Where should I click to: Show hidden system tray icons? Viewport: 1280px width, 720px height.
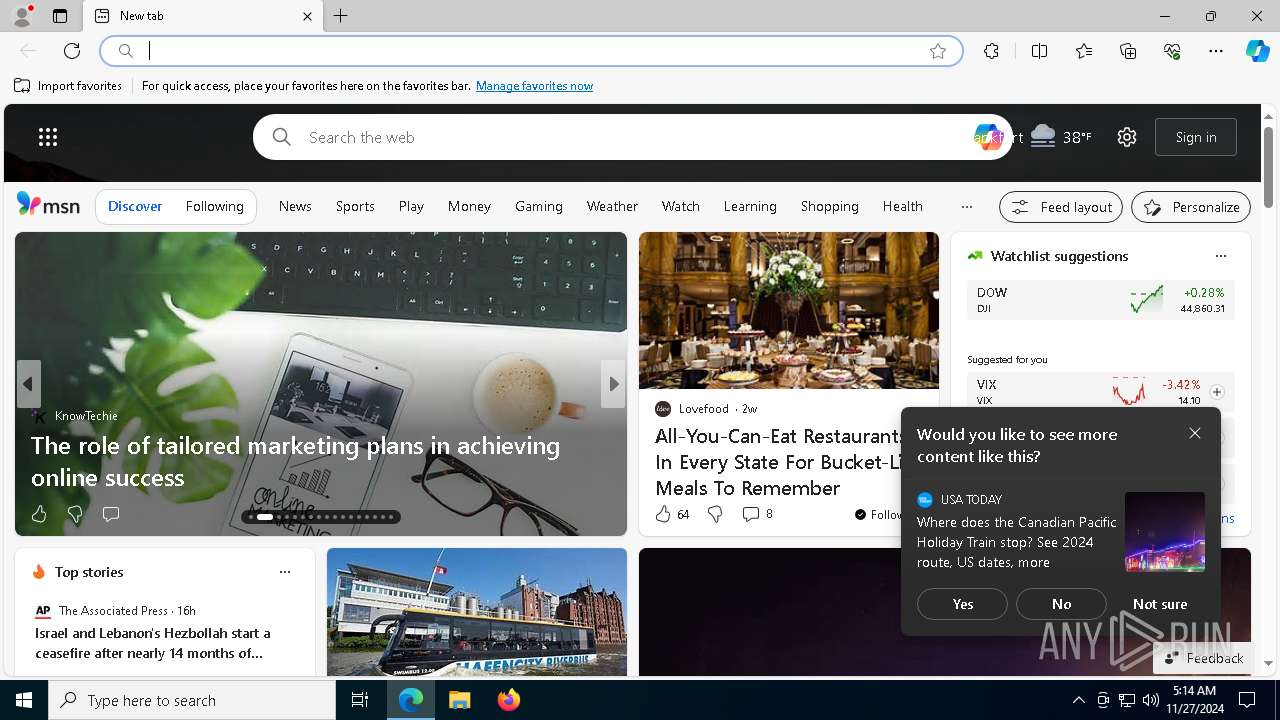pyautogui.click(x=1078, y=700)
